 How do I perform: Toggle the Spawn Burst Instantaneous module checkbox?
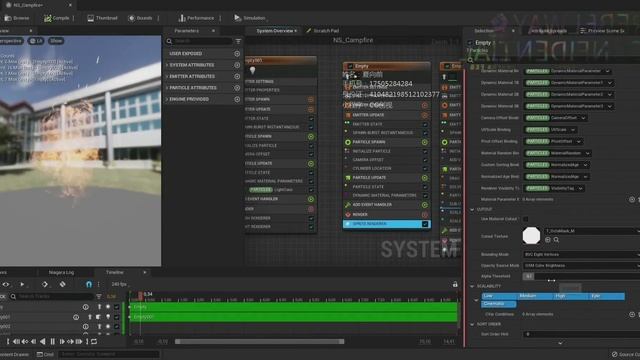[425, 133]
